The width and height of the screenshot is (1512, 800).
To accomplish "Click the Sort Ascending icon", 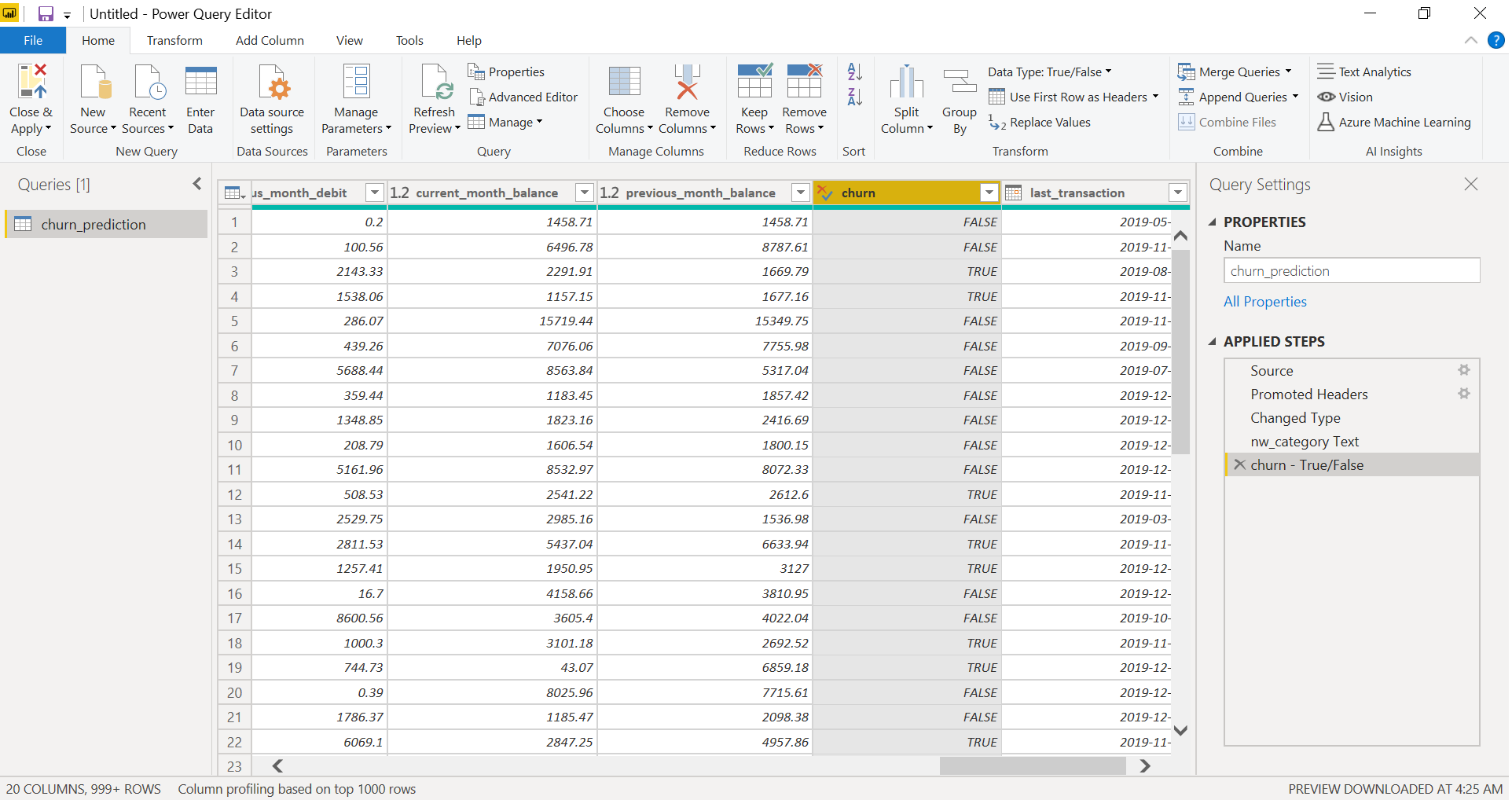I will point(854,72).
